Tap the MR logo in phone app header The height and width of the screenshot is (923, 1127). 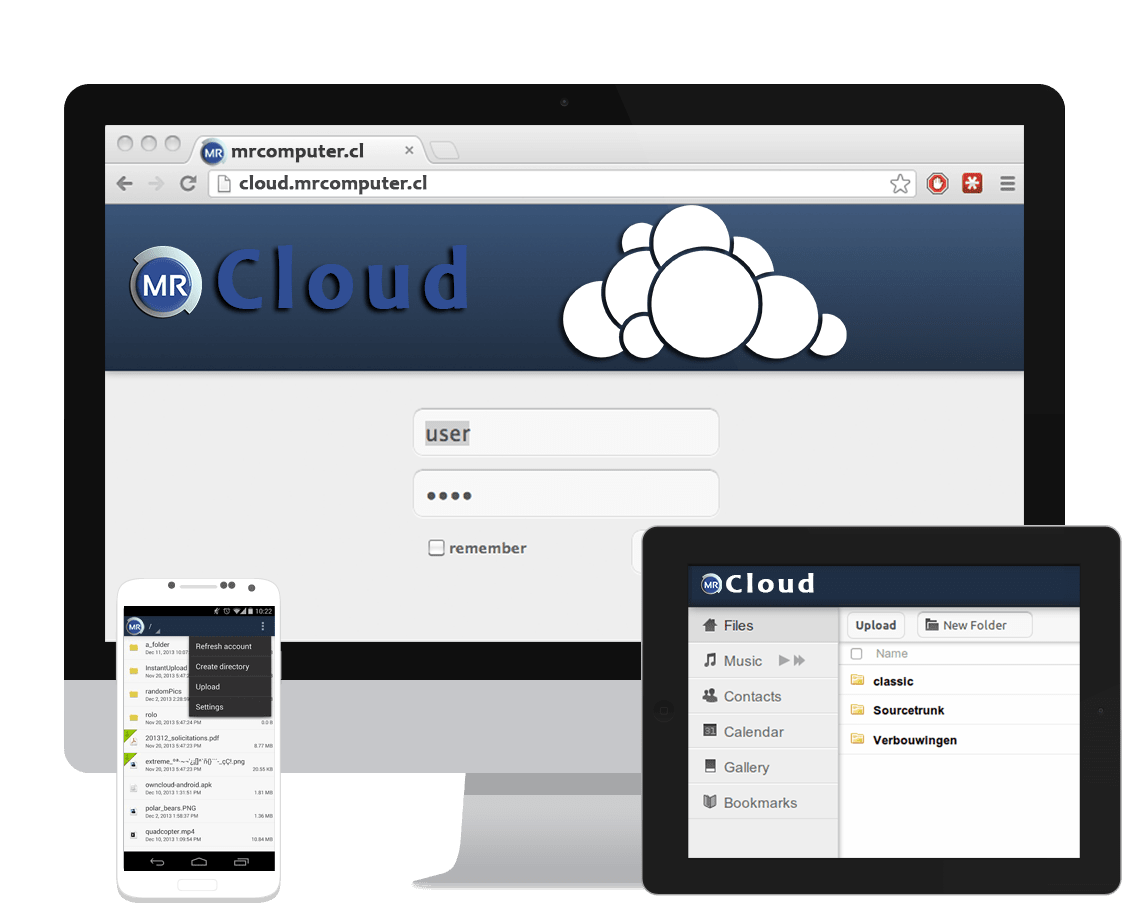click(135, 627)
